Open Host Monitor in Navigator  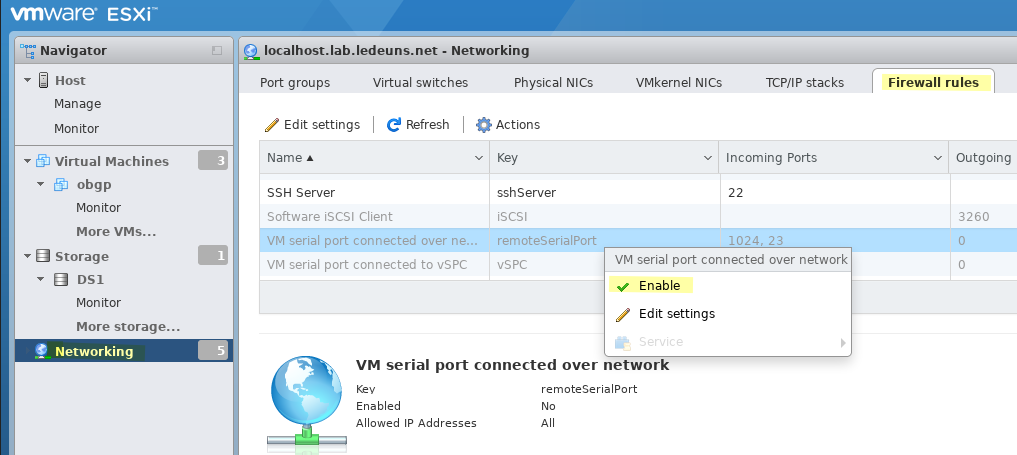click(x=77, y=128)
